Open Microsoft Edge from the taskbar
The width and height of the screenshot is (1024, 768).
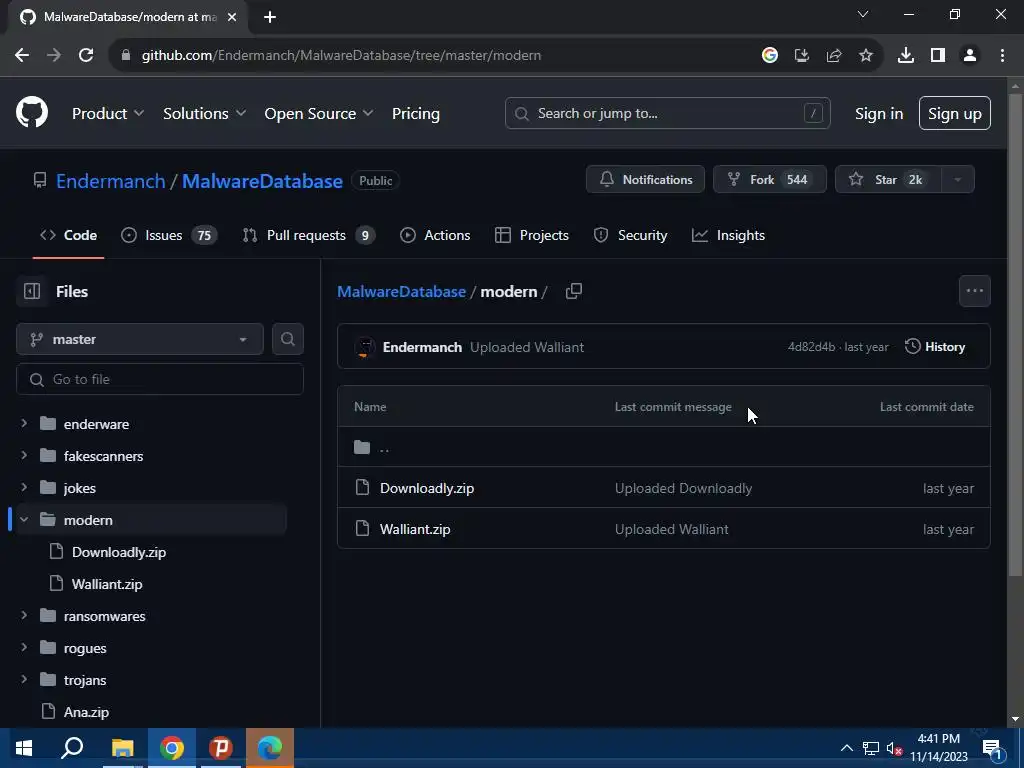[x=270, y=748]
